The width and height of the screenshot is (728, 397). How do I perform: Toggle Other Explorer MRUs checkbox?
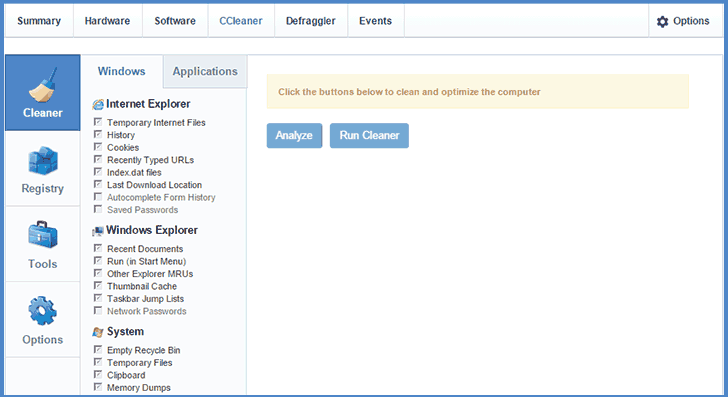click(98, 273)
